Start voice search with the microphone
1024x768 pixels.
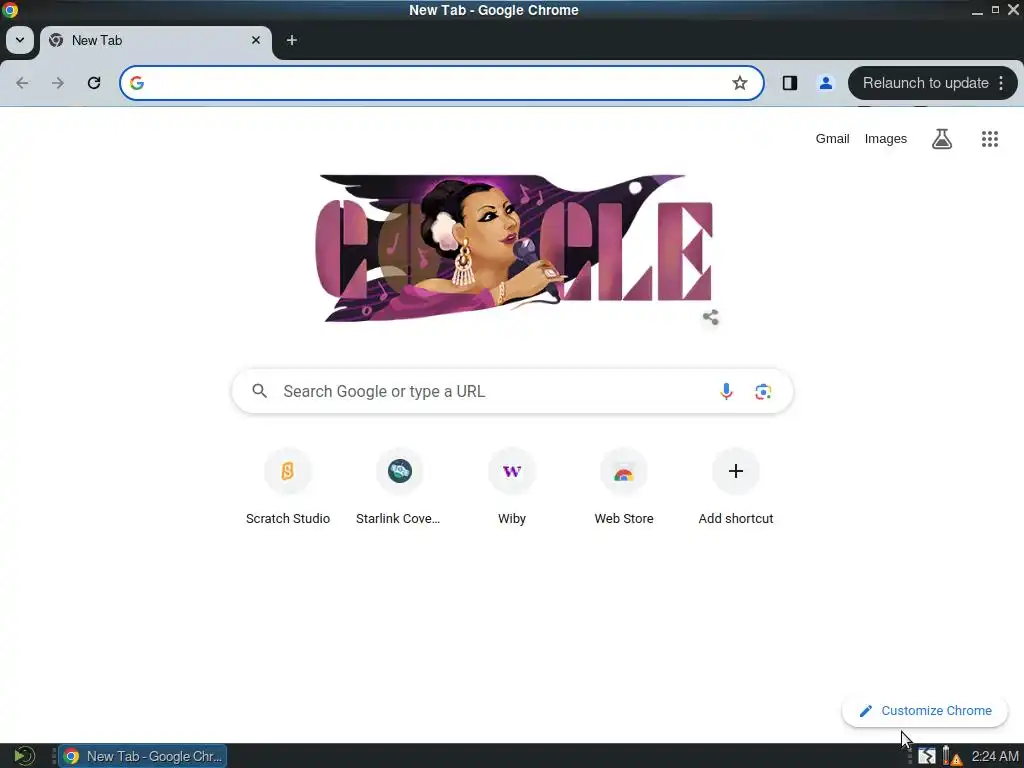click(726, 391)
